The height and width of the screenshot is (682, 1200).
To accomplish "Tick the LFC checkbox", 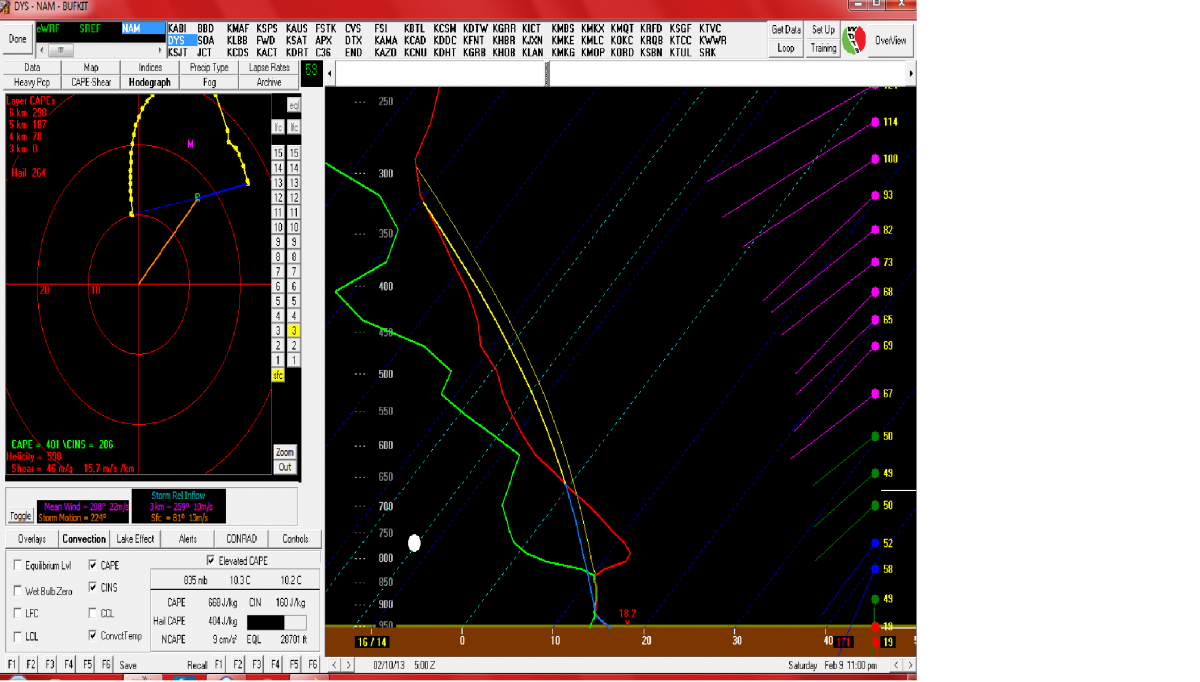I will click(x=17, y=612).
